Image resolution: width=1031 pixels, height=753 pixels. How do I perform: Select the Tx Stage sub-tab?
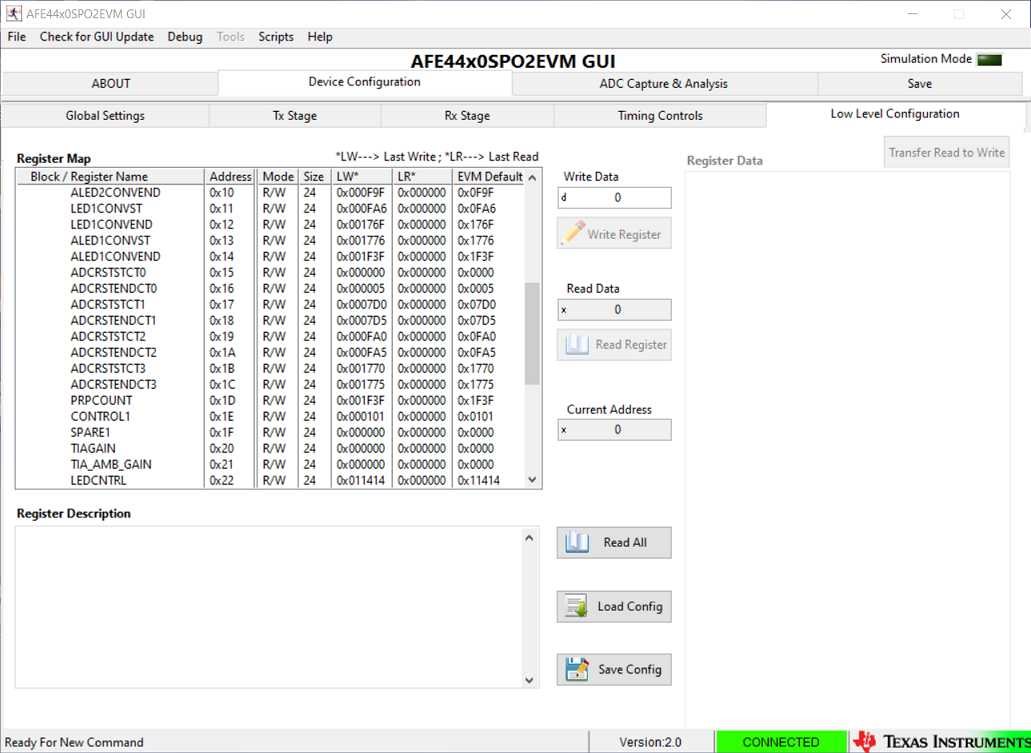pos(295,116)
